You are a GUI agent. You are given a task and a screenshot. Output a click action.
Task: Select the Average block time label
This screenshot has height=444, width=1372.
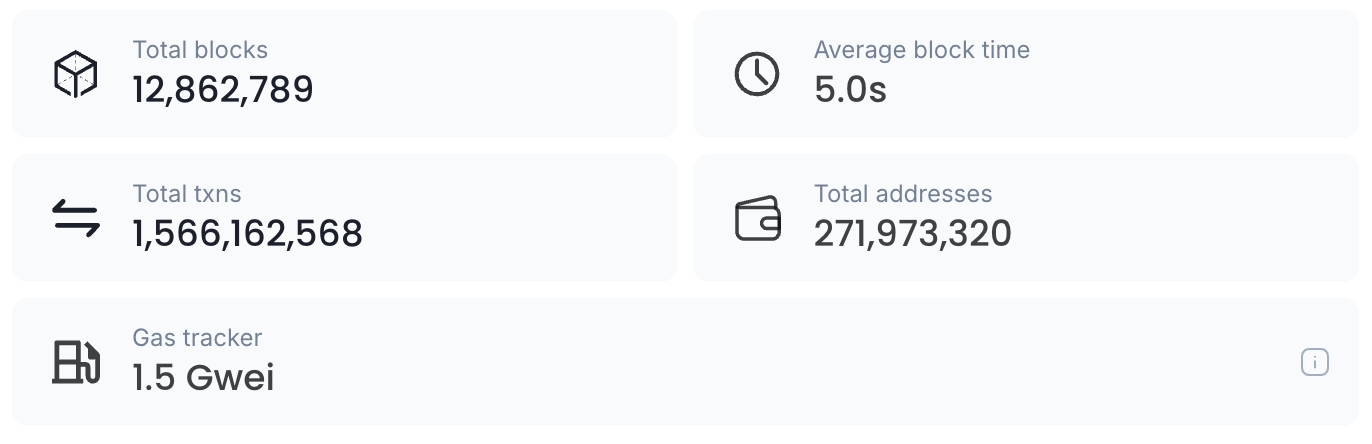[921, 50]
